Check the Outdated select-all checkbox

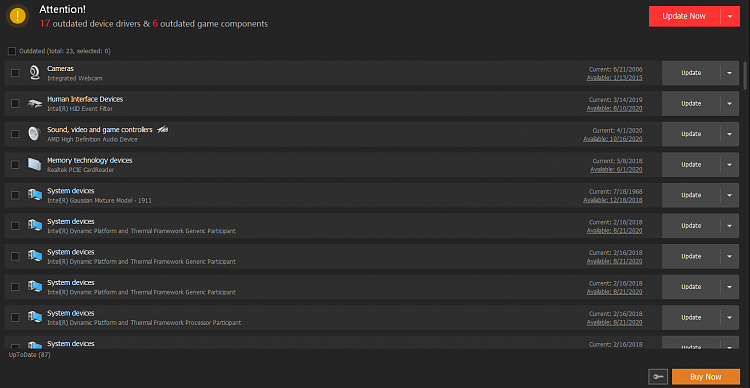[12, 51]
